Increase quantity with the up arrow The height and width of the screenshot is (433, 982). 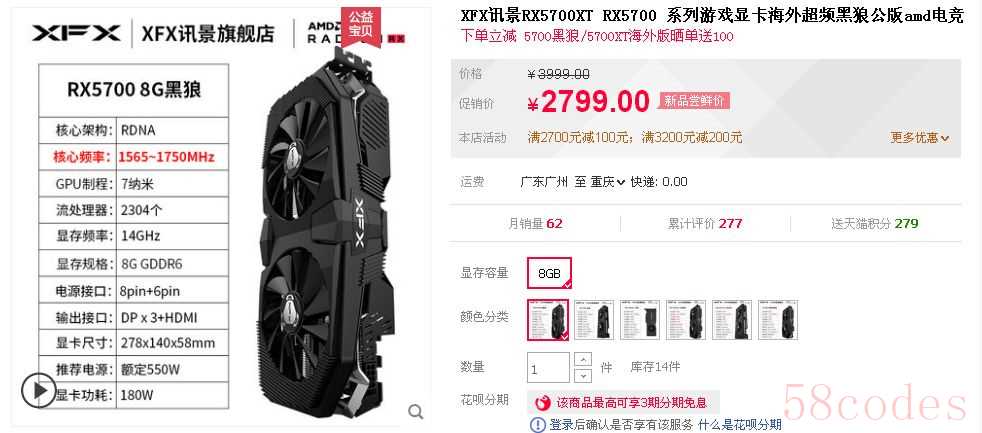(582, 360)
